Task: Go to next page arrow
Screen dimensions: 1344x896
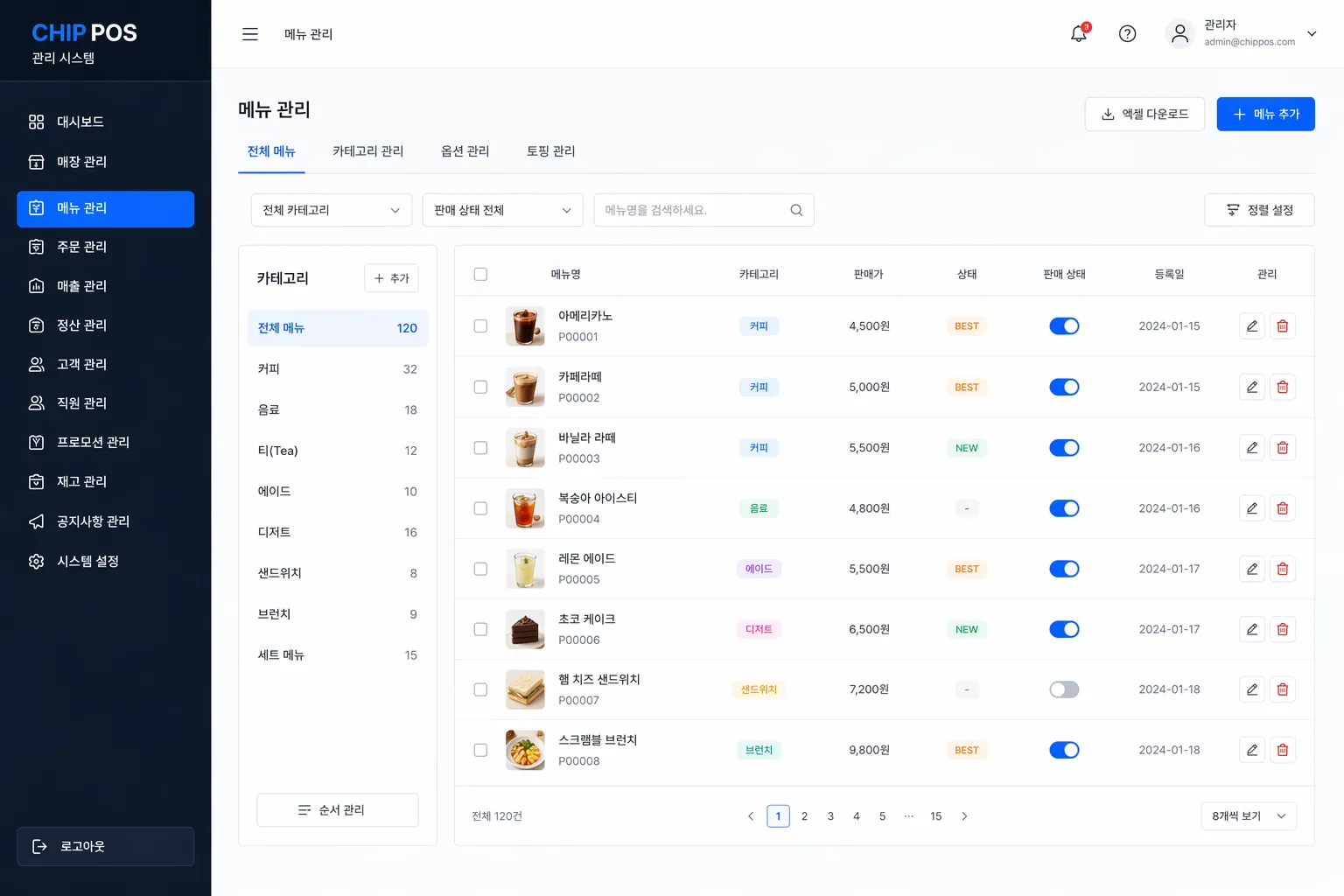Action: [964, 816]
